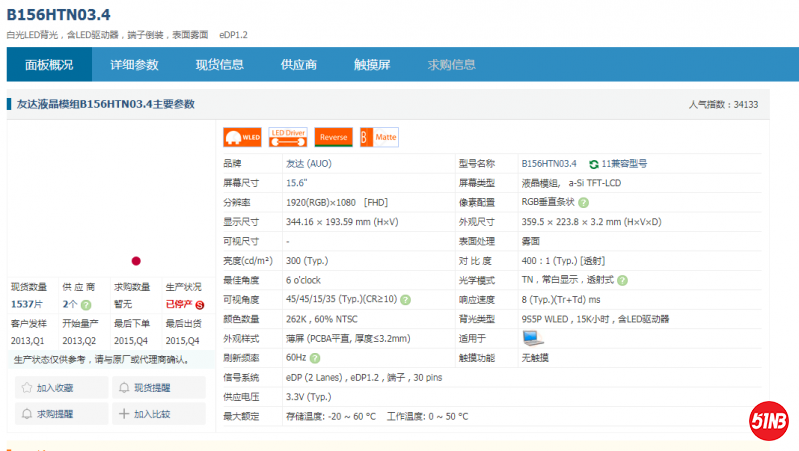Screen dimensions: 799x451
Task: Click the red 已停产 status icon
Action: pos(199,304)
